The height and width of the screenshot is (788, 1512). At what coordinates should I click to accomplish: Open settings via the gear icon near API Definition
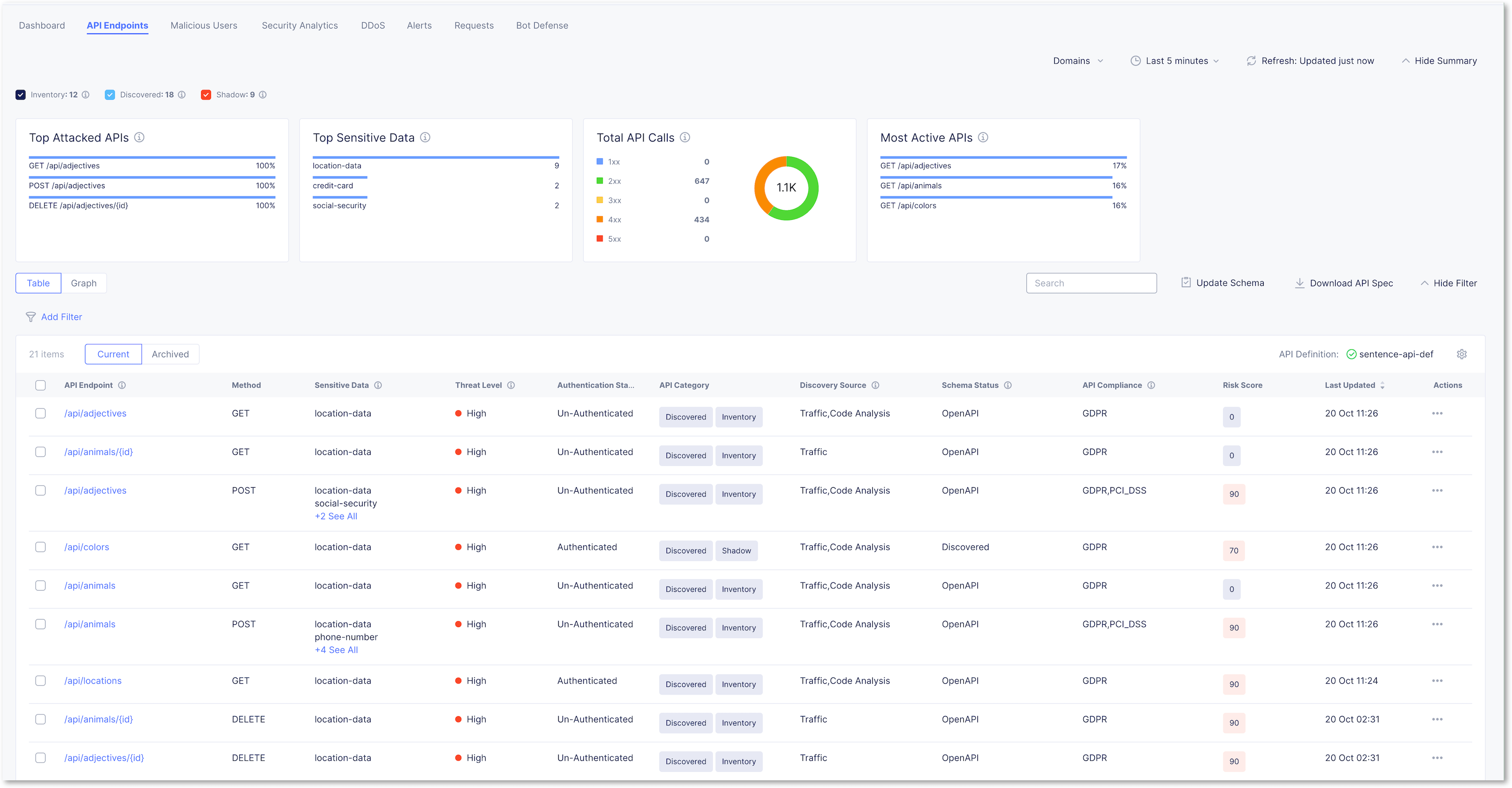(1462, 354)
